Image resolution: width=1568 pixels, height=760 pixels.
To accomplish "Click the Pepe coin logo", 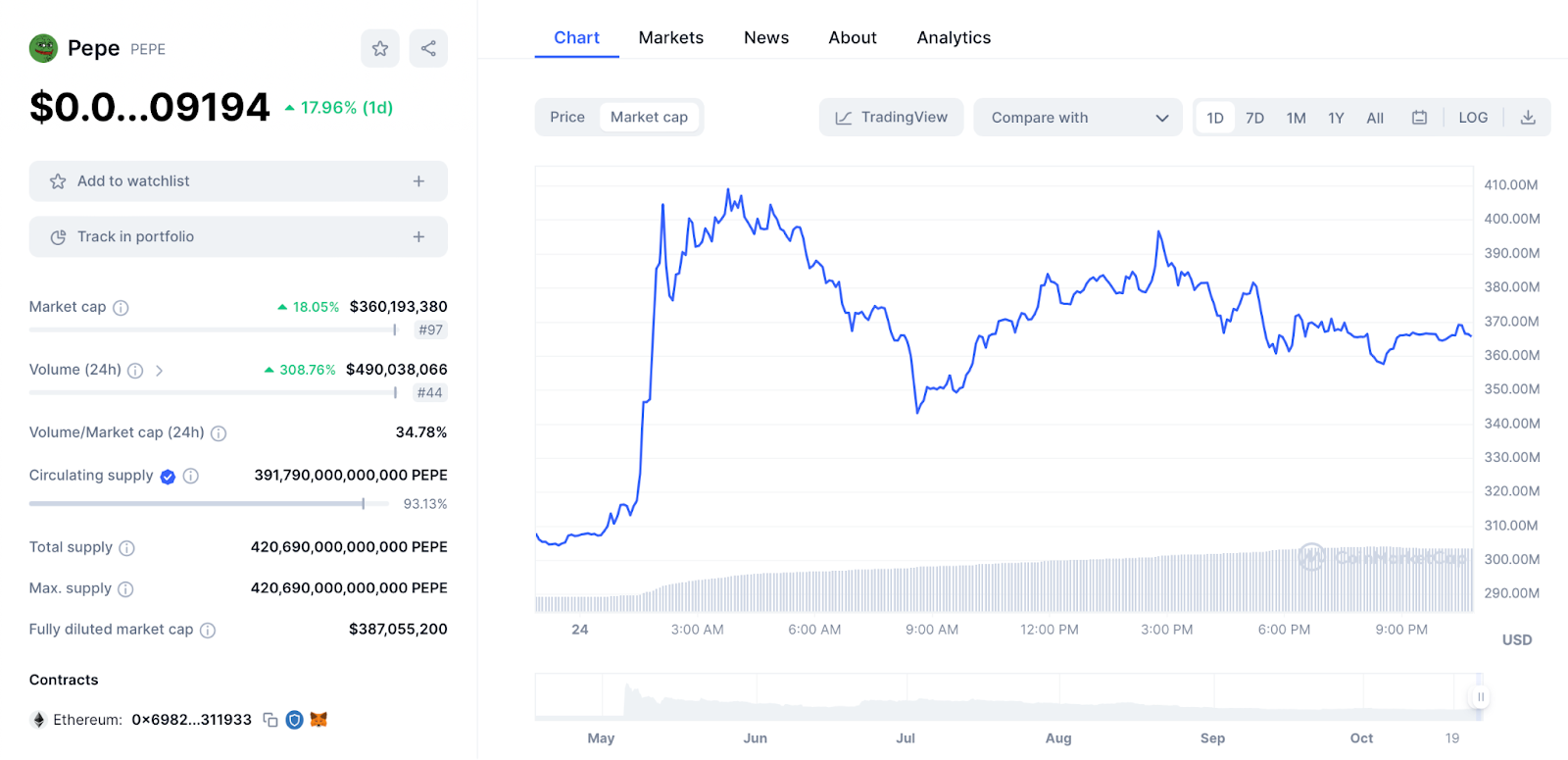I will coord(43,48).
